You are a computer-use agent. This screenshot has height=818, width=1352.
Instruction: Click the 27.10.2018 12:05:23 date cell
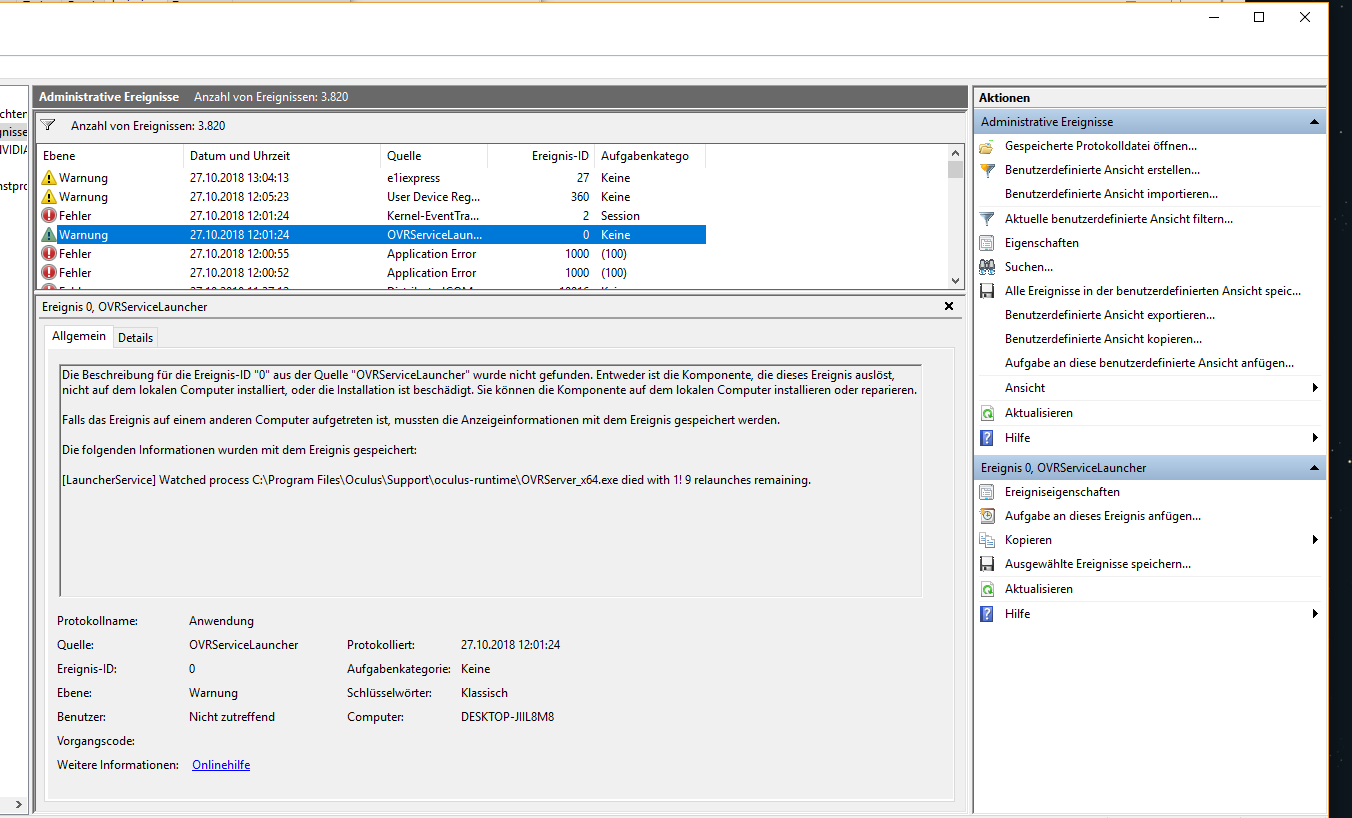(239, 197)
